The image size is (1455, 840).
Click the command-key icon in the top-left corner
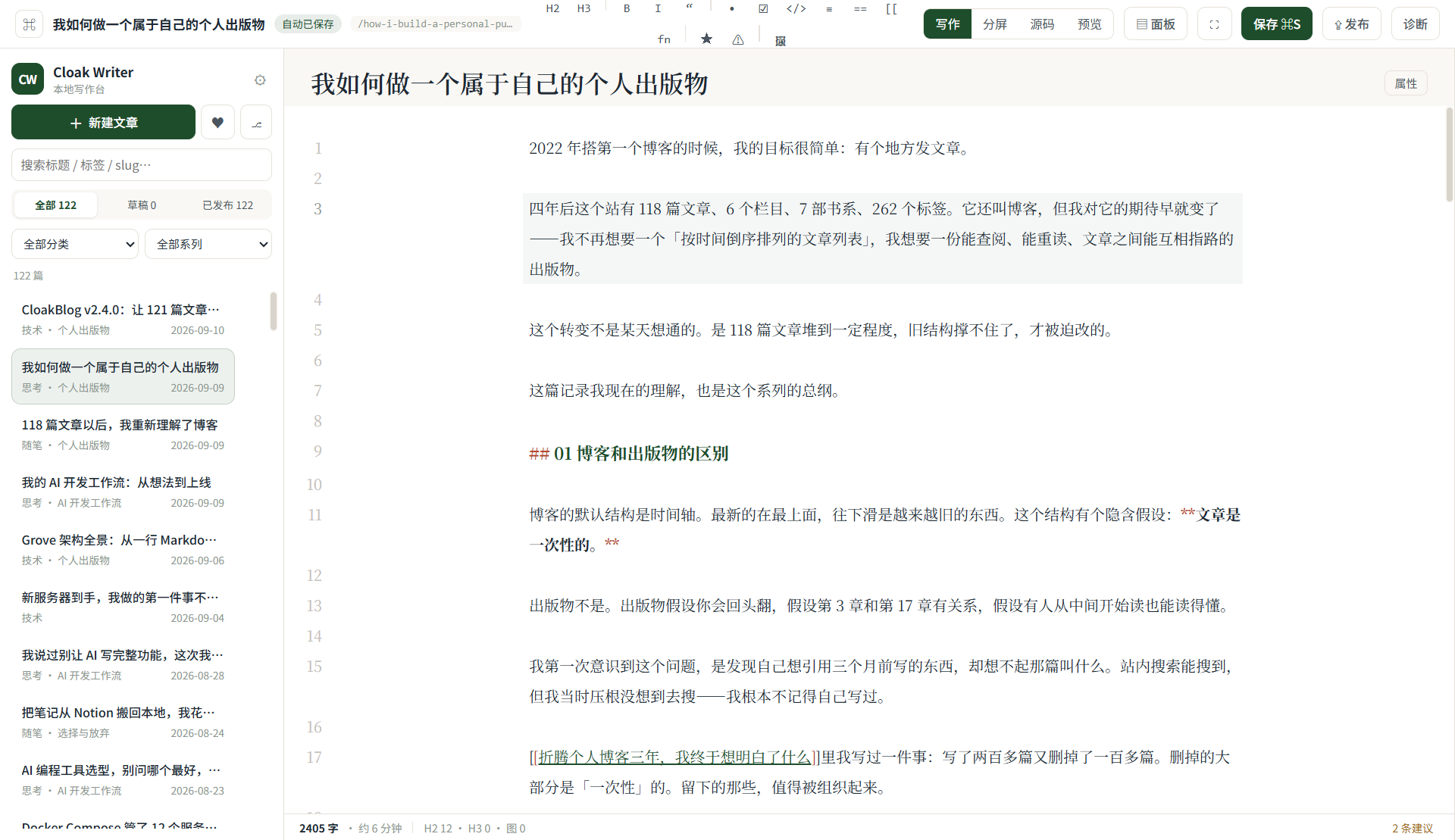[29, 24]
